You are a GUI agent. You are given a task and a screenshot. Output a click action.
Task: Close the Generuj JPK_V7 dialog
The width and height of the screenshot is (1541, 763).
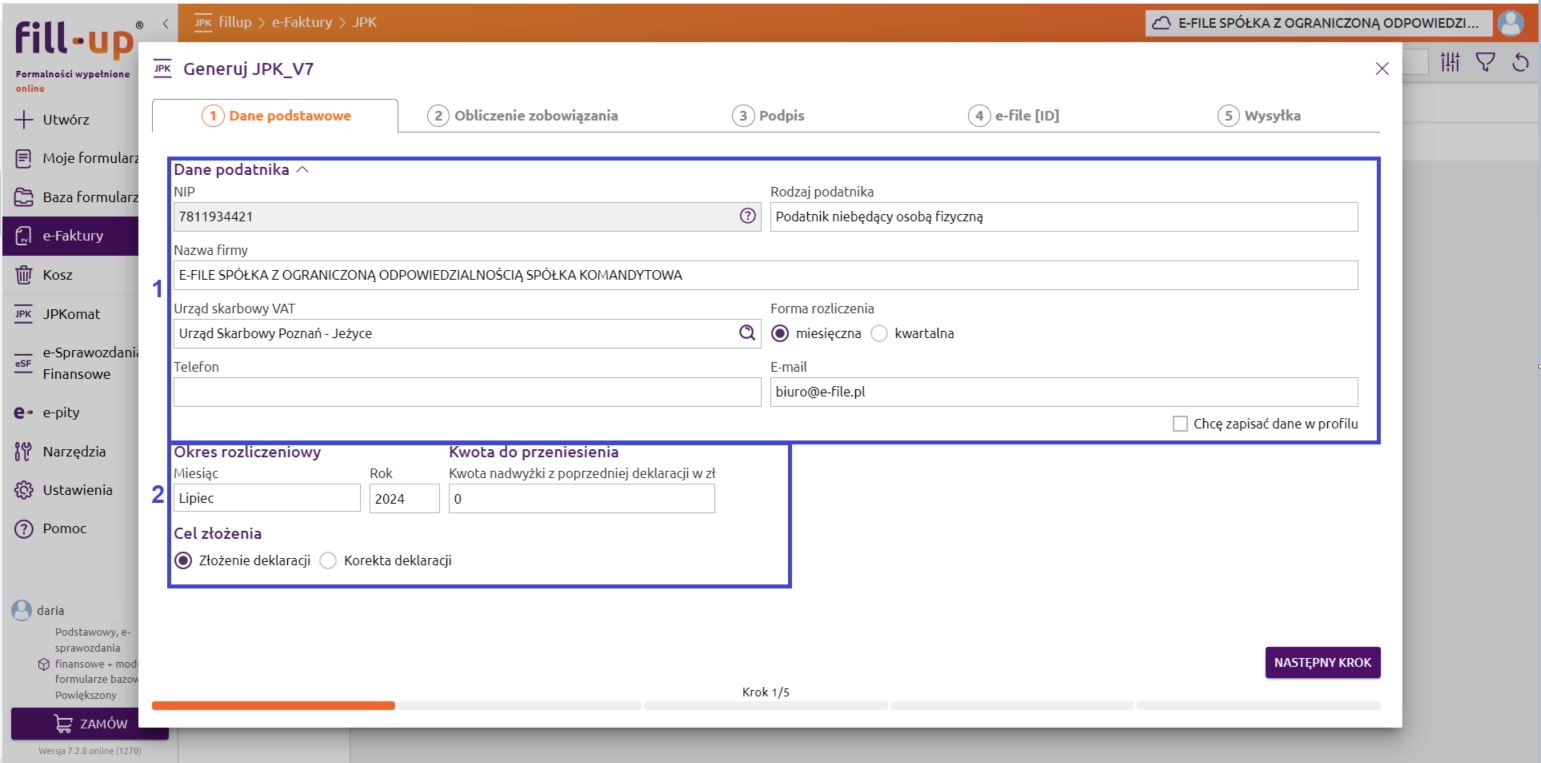pyautogui.click(x=1382, y=68)
